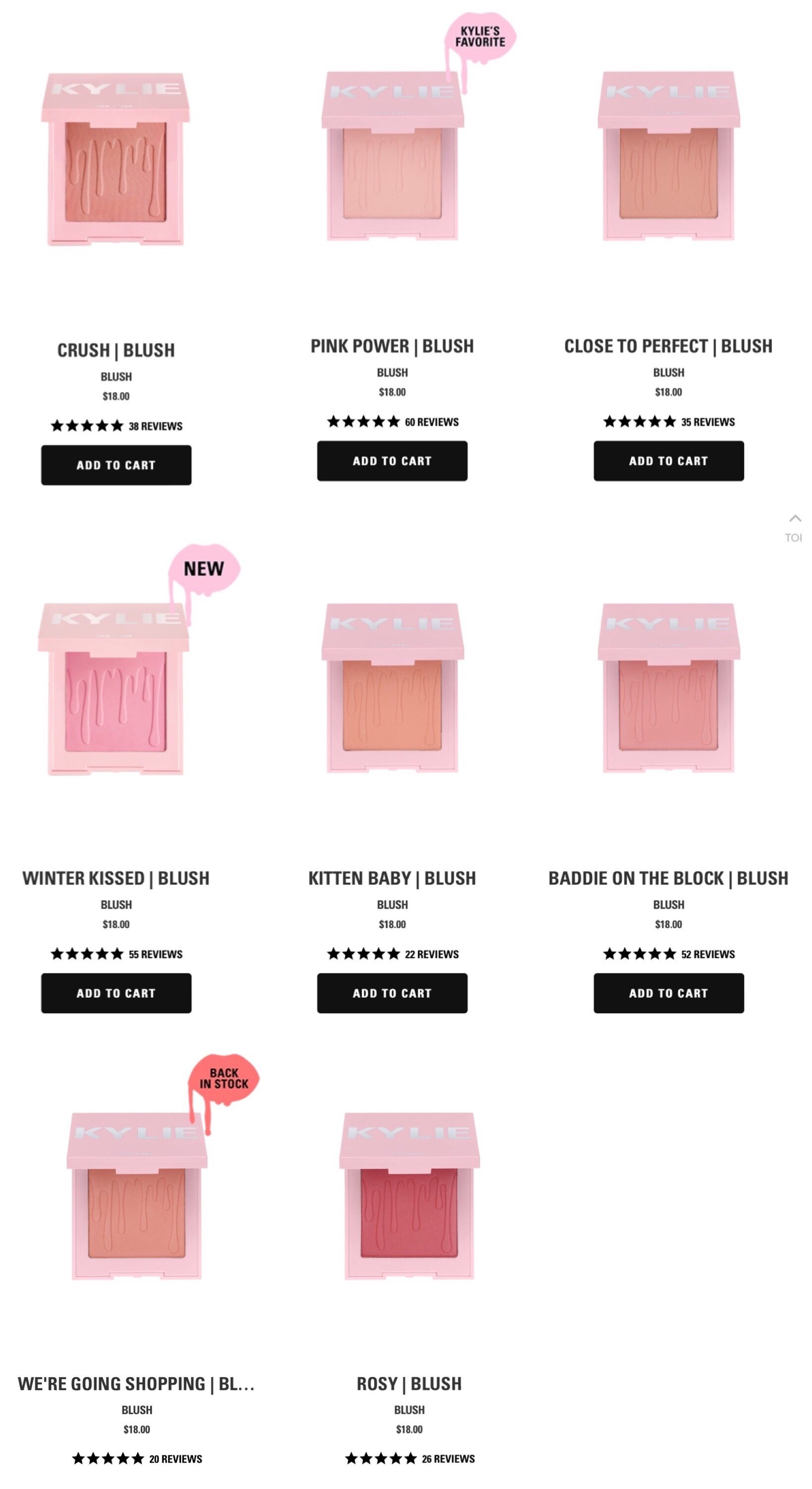Add Close To Perfect blush to cart

pos(669,461)
